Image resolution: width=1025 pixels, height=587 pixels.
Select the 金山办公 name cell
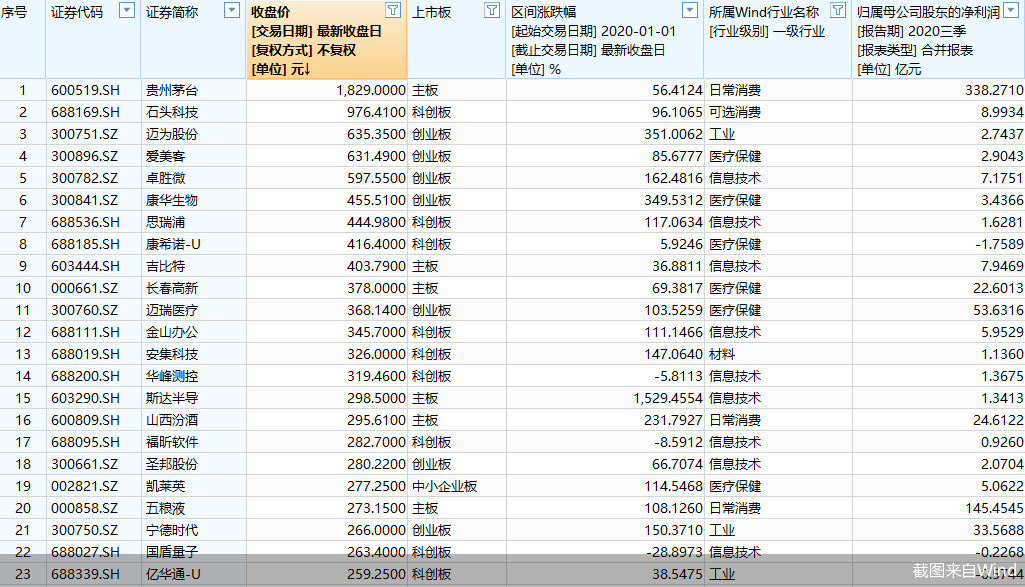pos(172,332)
